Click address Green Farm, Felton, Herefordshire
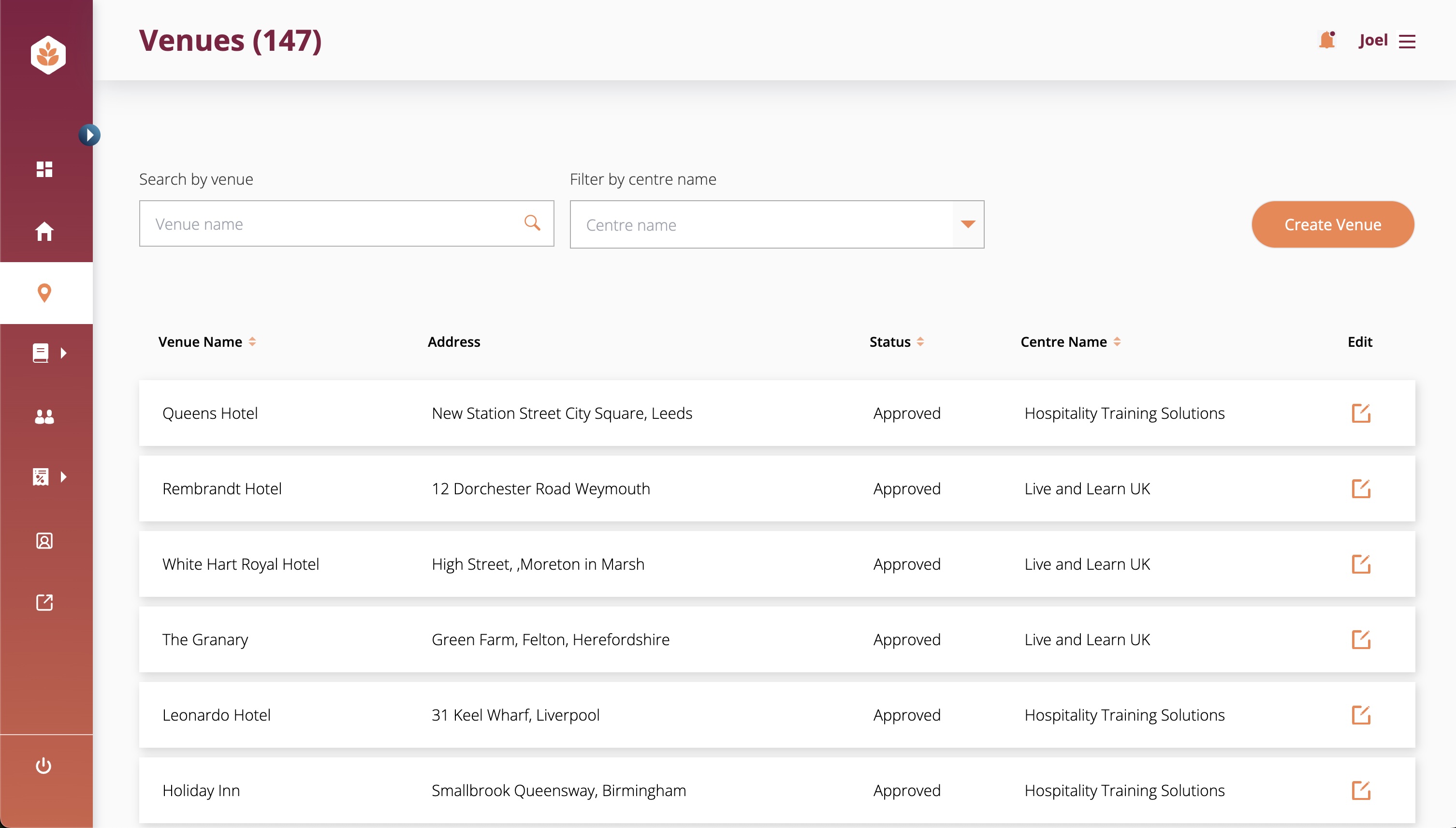Viewport: 1456px width, 828px height. click(x=550, y=639)
